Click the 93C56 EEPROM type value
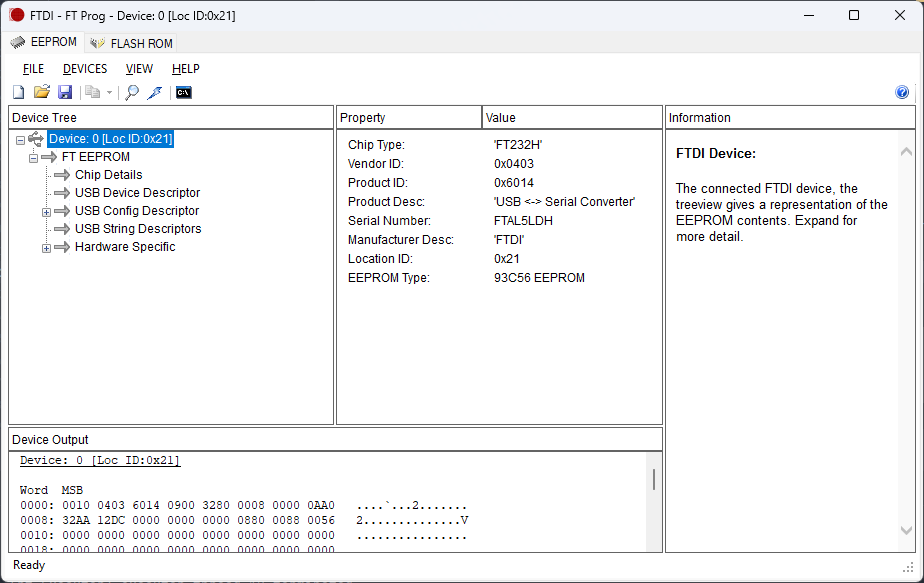Viewport: 924px width, 583px height. click(x=539, y=278)
